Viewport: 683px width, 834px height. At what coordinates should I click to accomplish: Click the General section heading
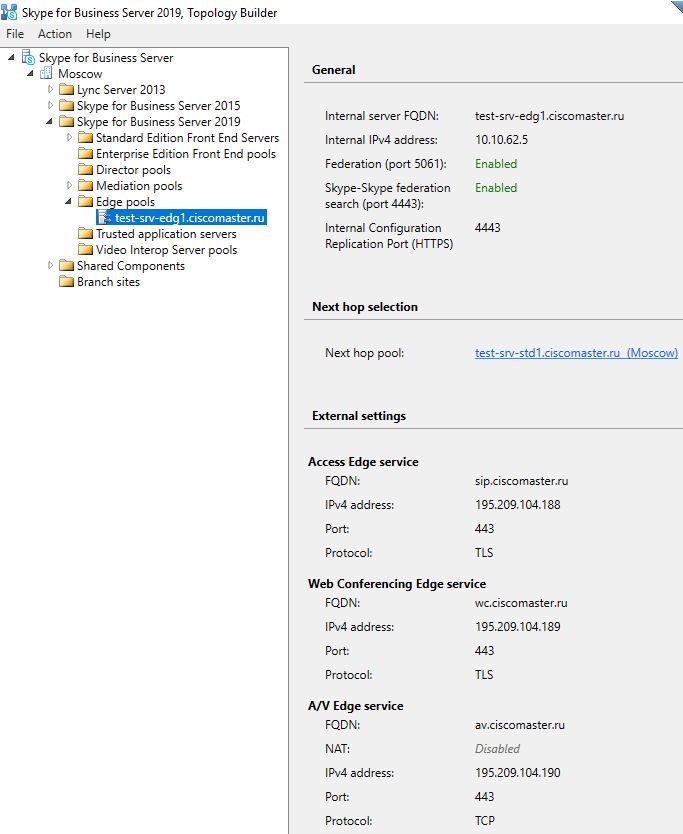334,70
